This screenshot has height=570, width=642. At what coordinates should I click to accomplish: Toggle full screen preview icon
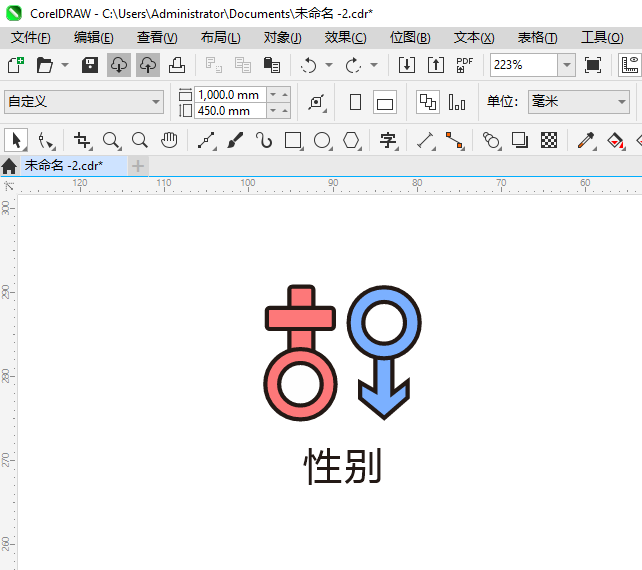(x=593, y=65)
